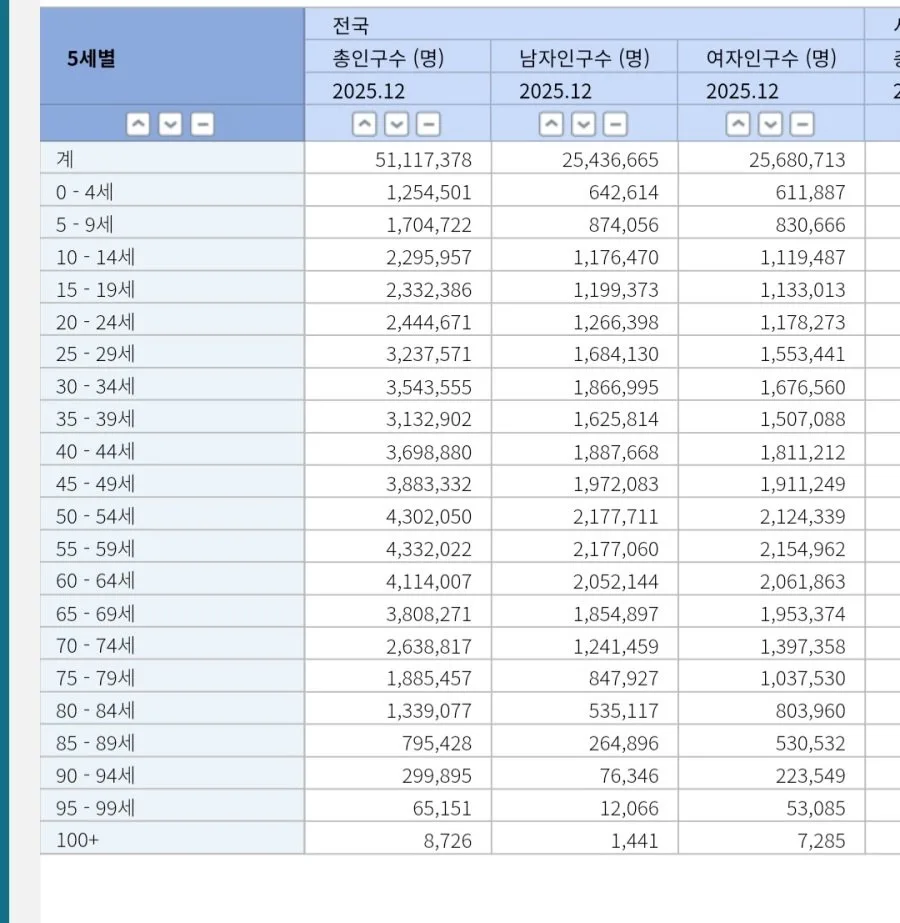Click cell 1,811,212 in 40 - 44세 row
This screenshot has height=923, width=900.
[771, 450]
